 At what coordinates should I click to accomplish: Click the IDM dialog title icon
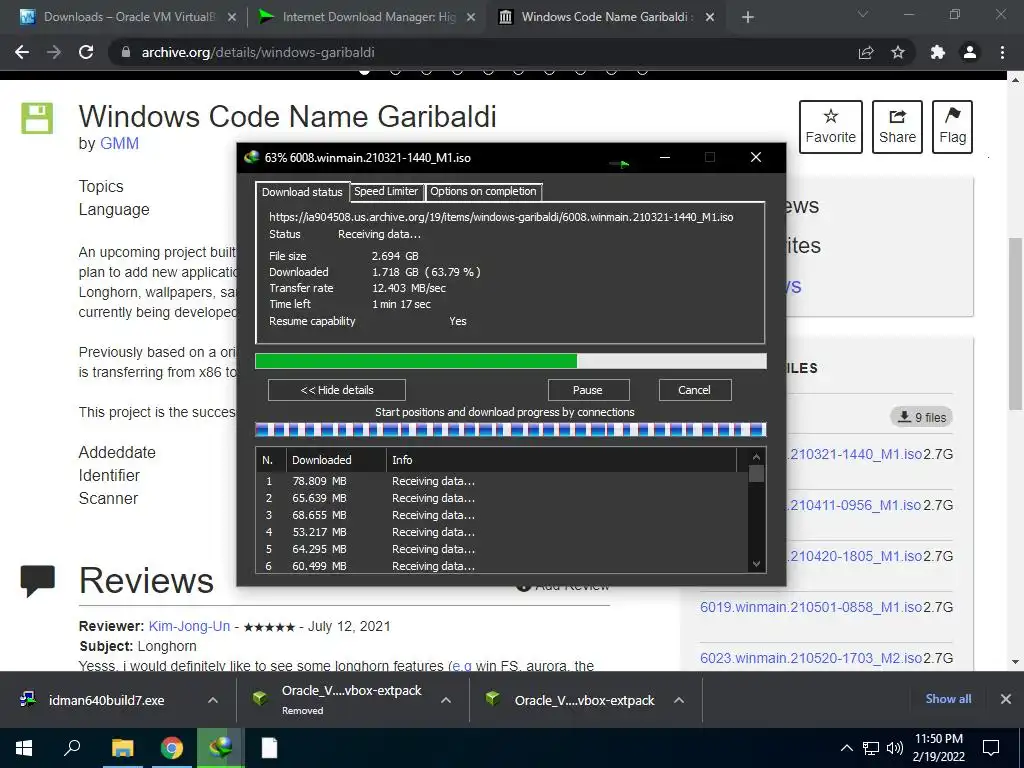pos(251,157)
